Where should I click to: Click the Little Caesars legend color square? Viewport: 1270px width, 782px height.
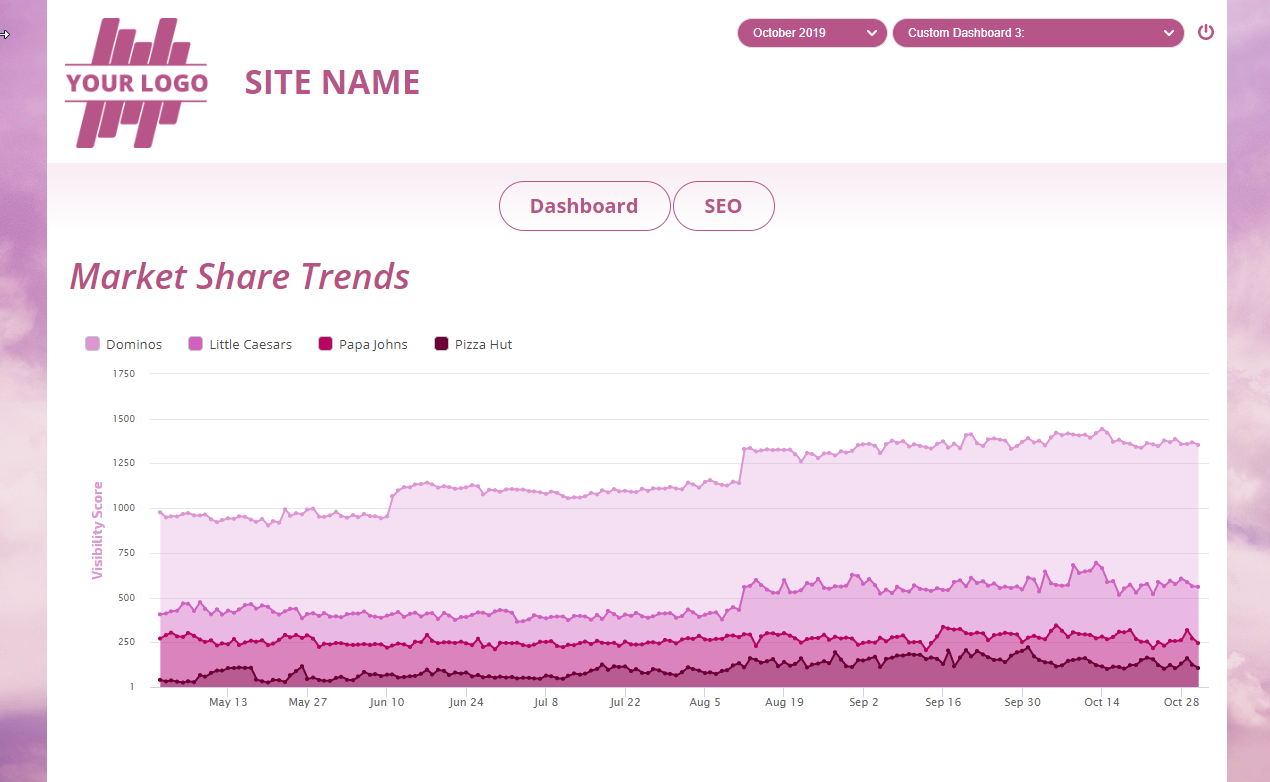196,344
